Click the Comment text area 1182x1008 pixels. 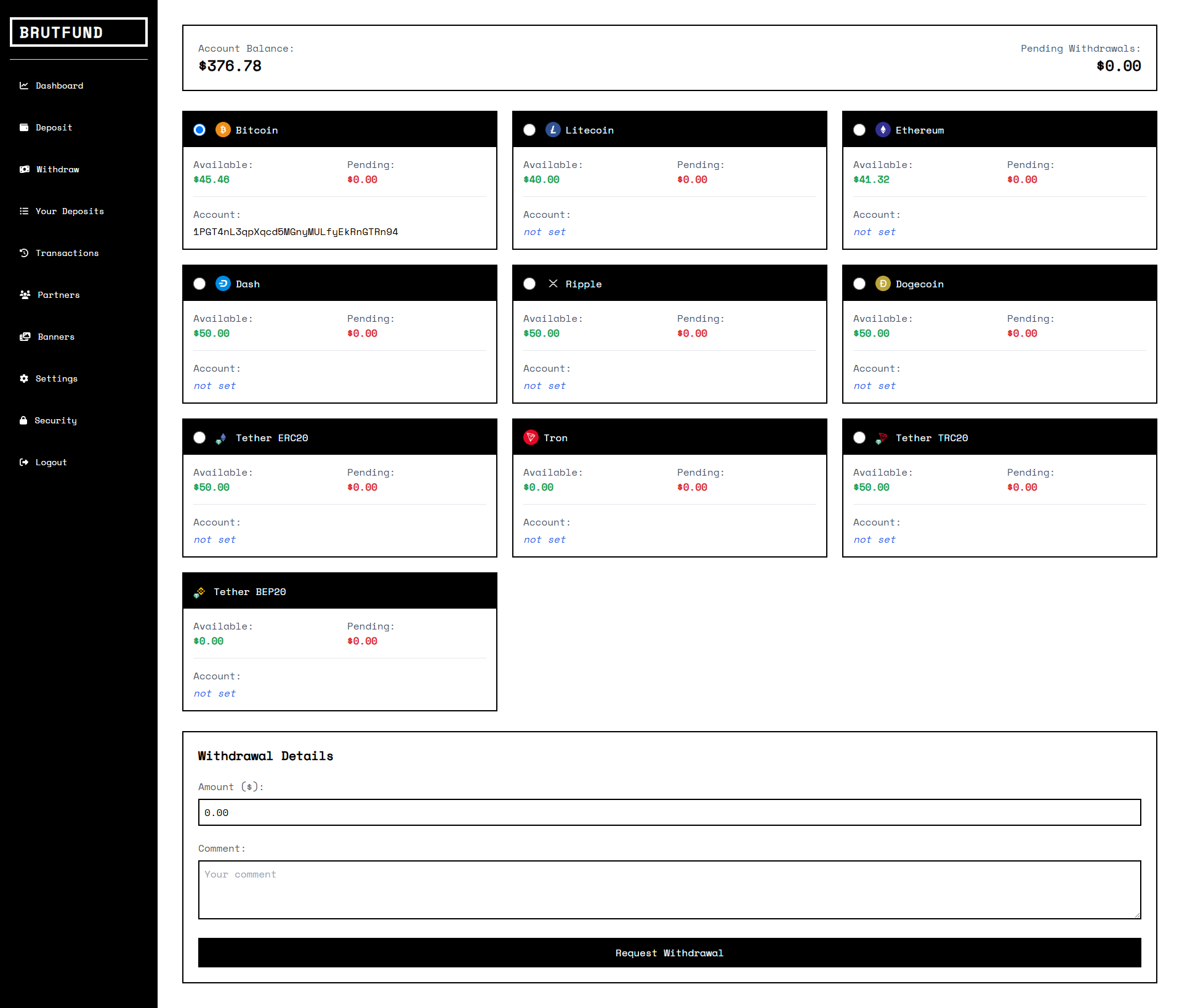[670, 890]
